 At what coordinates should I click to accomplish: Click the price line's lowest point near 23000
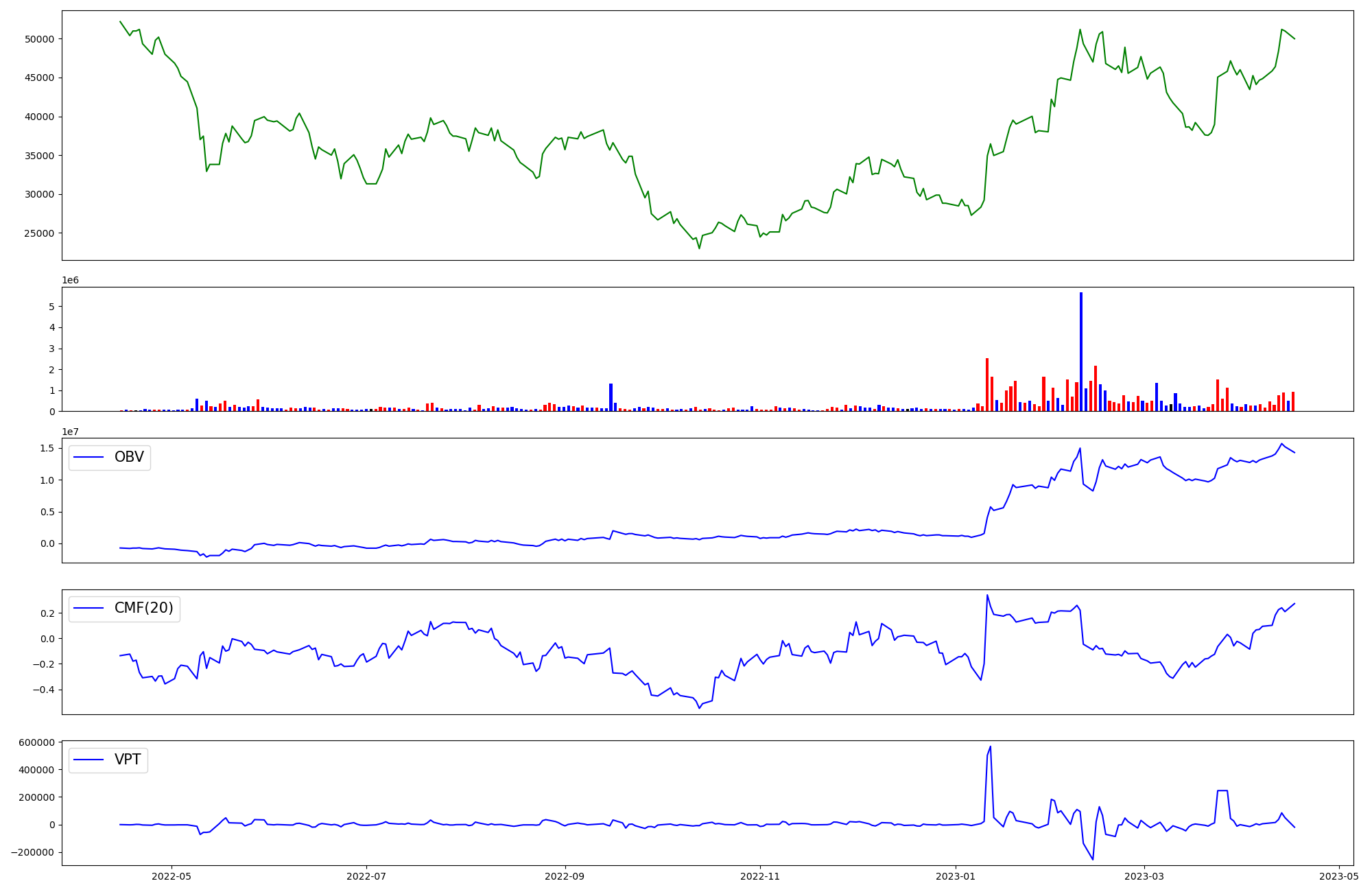pos(699,248)
